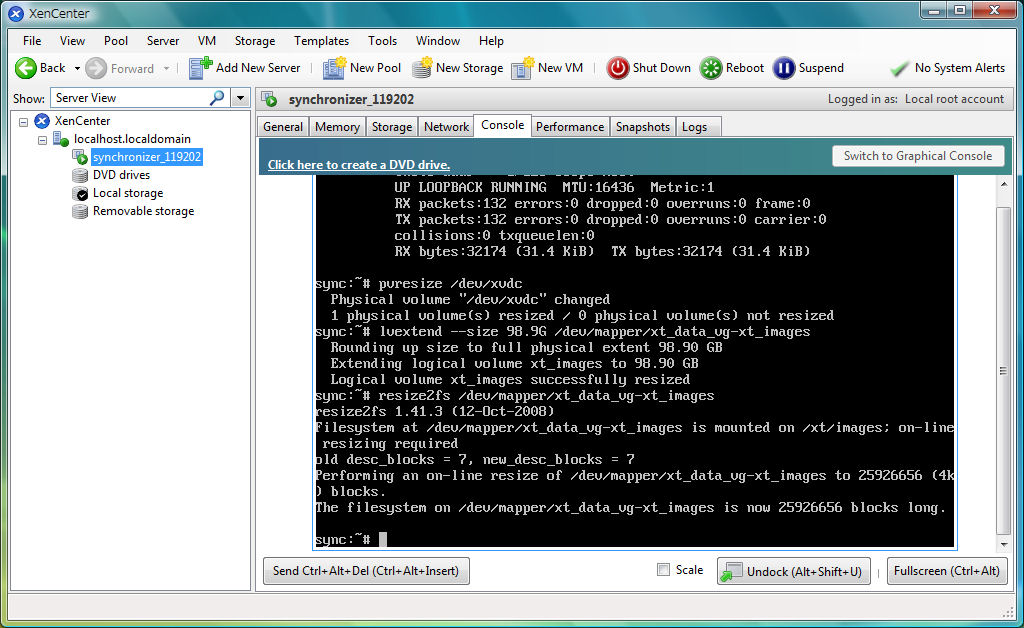Collapse the localhost.localdomain tree node
Screen dimensions: 1024x628
[43, 139]
